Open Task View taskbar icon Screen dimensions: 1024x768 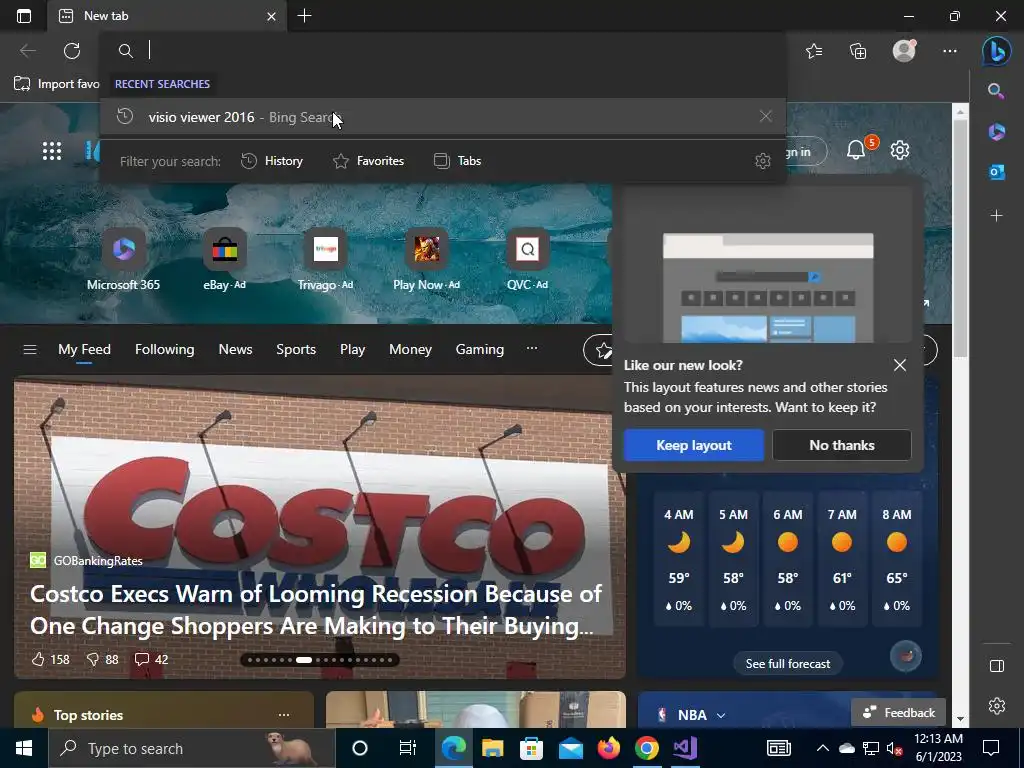pos(408,748)
